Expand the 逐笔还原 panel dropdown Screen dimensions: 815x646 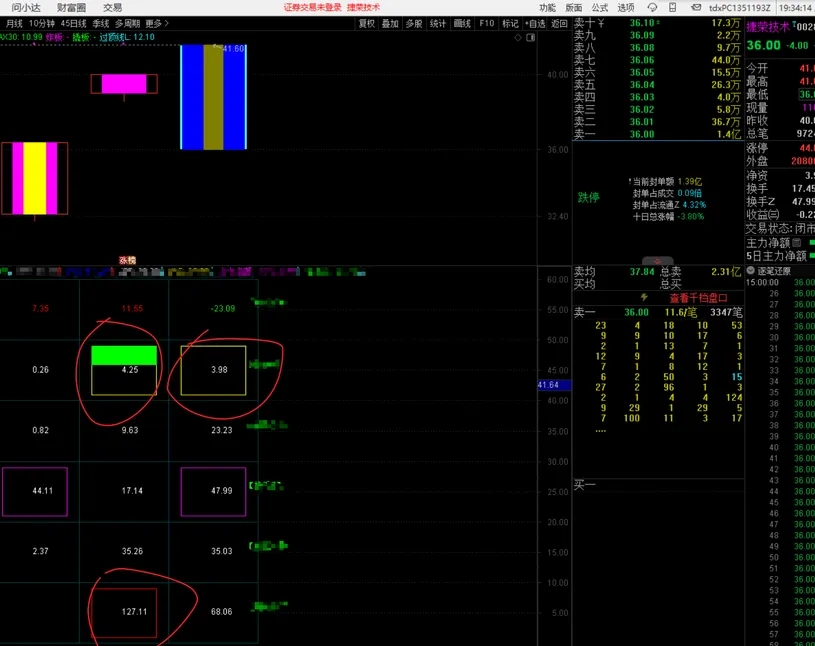tap(750, 270)
